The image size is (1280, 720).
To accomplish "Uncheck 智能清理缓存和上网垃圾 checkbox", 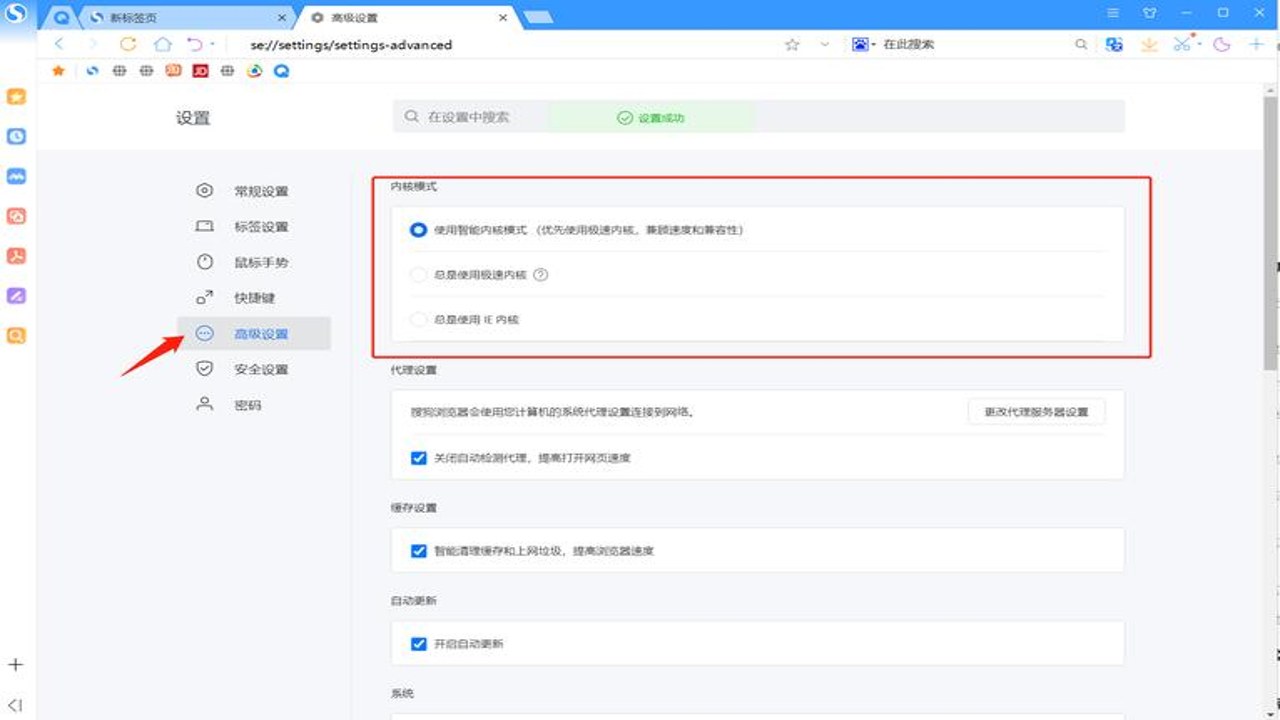I will tap(419, 550).
